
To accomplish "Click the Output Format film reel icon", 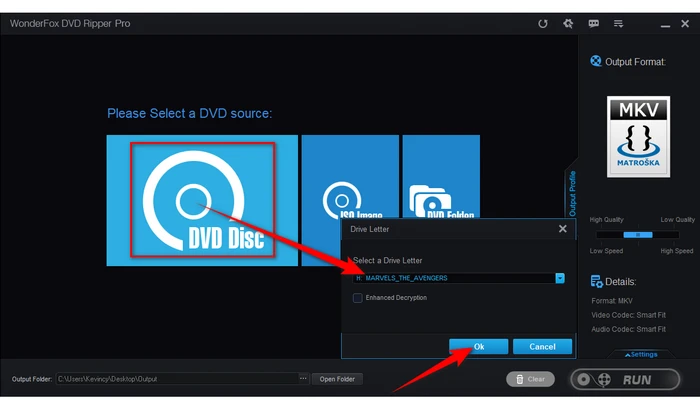I will tap(596, 61).
